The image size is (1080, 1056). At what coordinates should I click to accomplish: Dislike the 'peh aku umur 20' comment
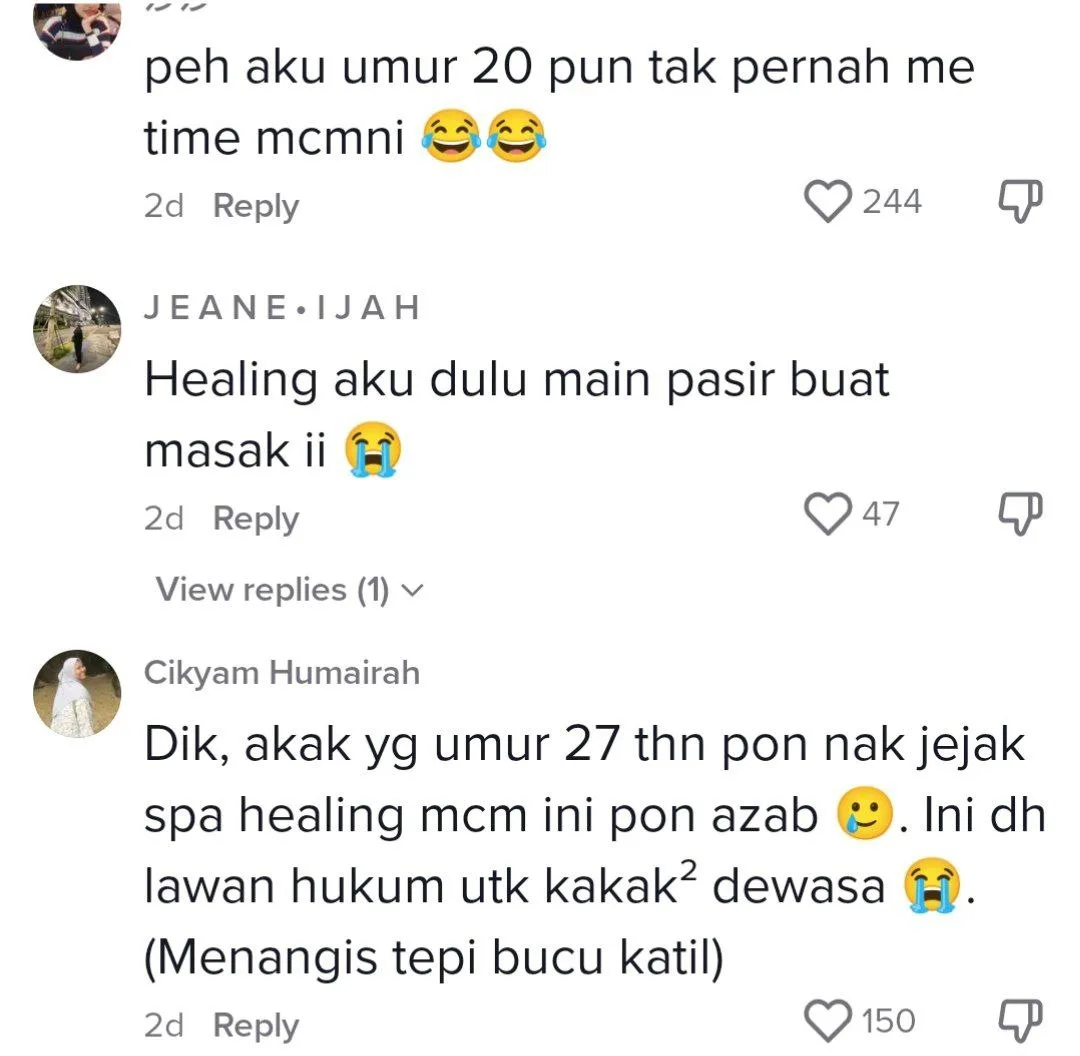(1021, 201)
